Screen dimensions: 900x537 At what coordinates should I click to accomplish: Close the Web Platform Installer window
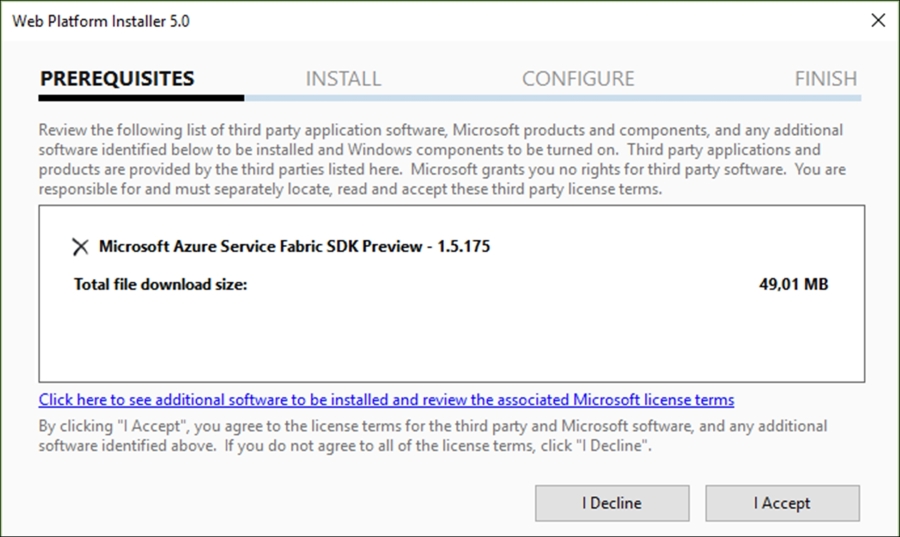[x=878, y=21]
